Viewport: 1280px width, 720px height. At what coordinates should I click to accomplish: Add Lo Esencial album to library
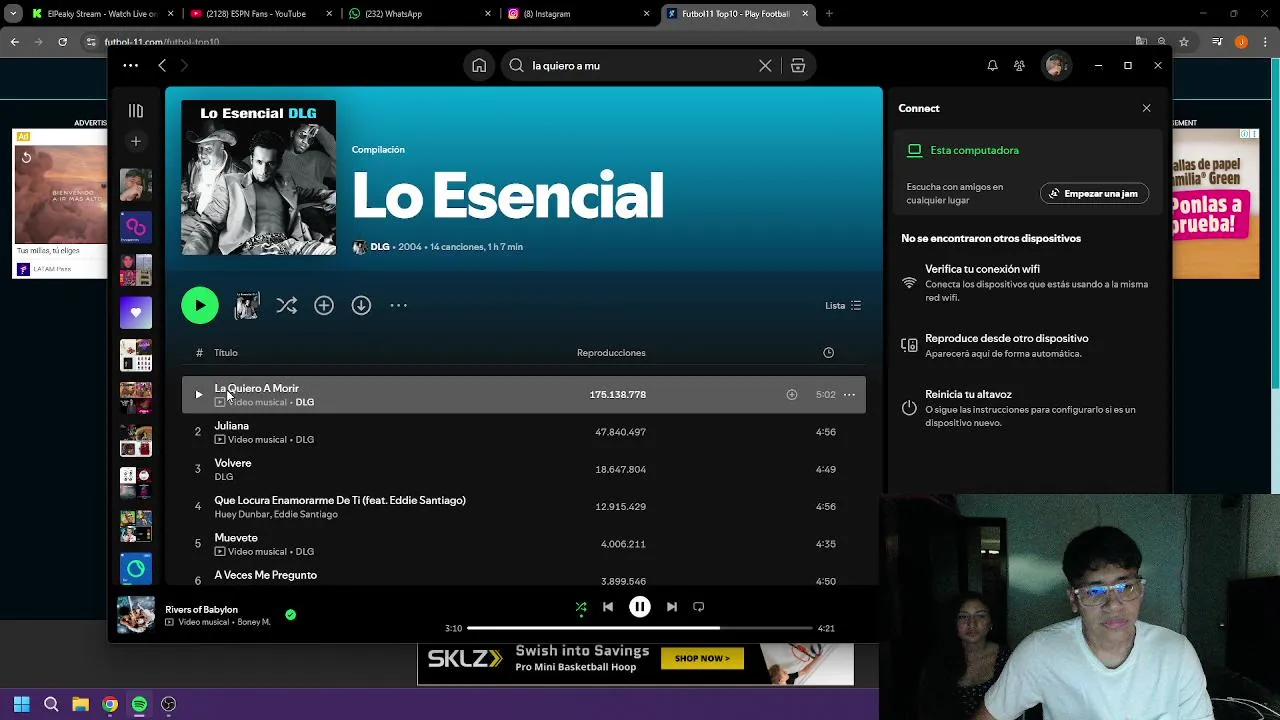pos(324,305)
